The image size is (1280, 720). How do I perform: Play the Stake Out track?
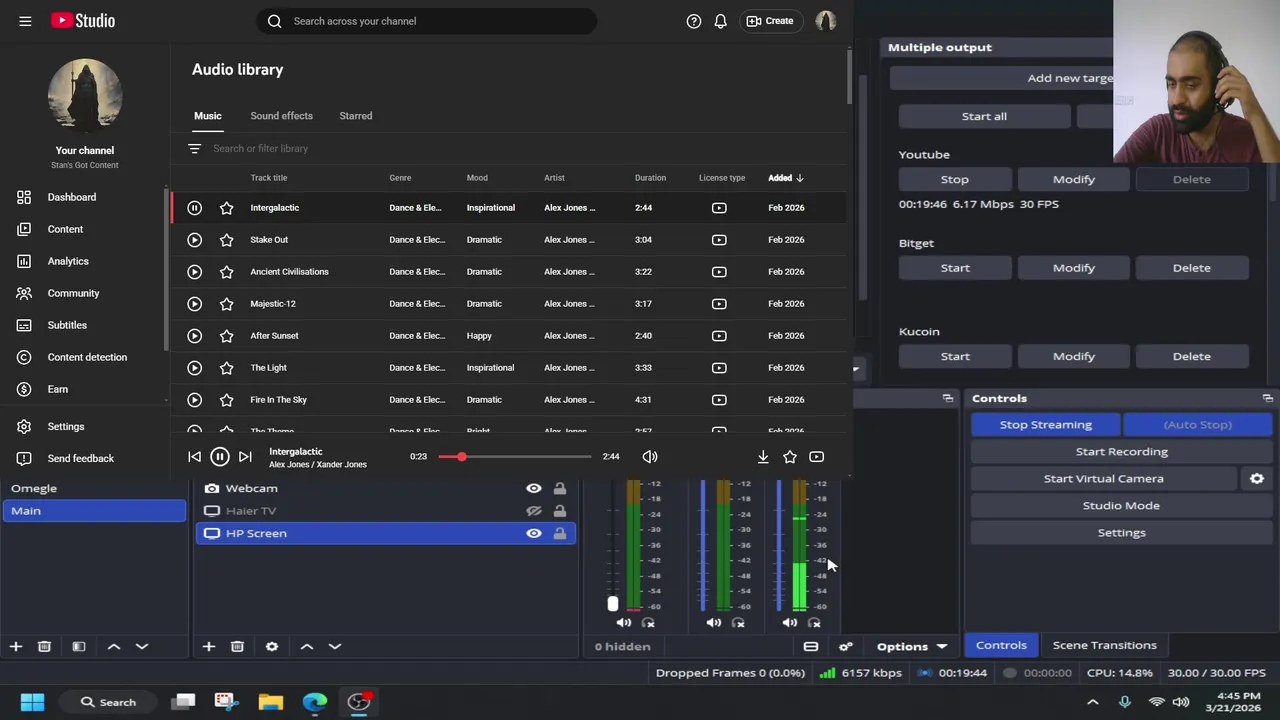tap(195, 240)
